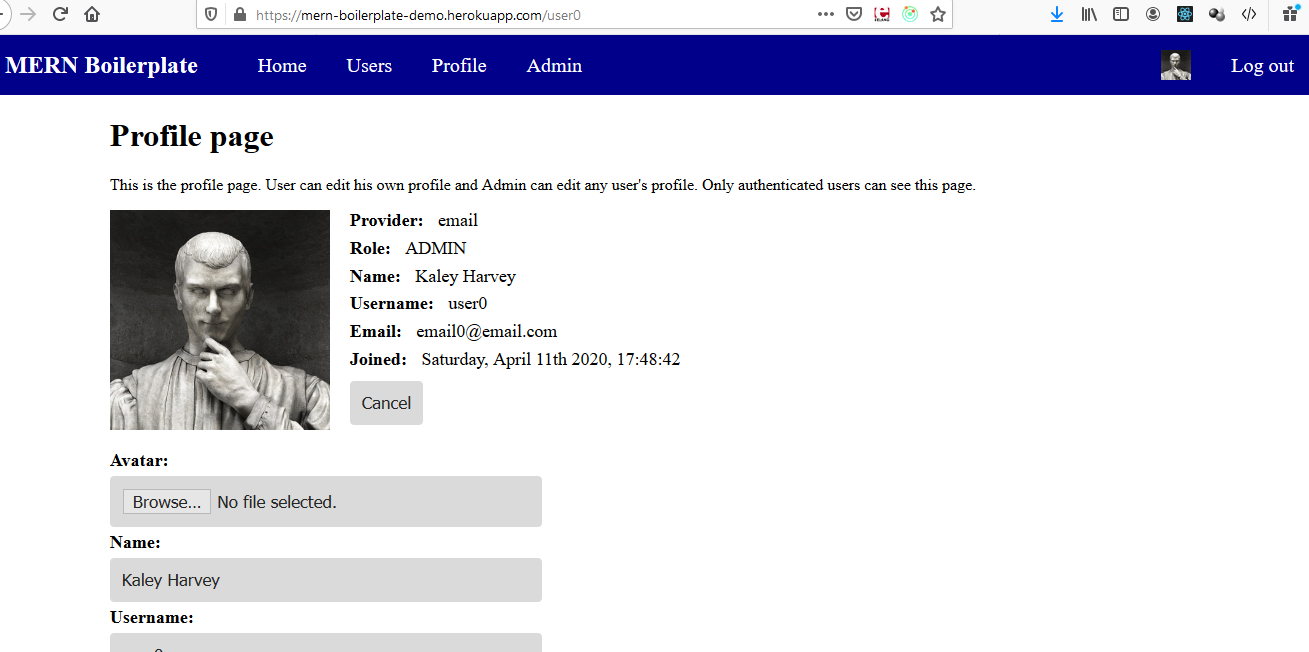The width and height of the screenshot is (1309, 652).
Task: Toggle the sidebar icon
Action: click(1121, 14)
